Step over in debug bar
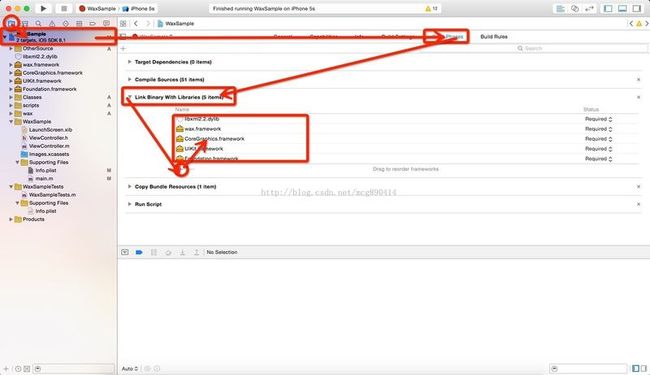This screenshot has width=650, height=375. [x=168, y=252]
